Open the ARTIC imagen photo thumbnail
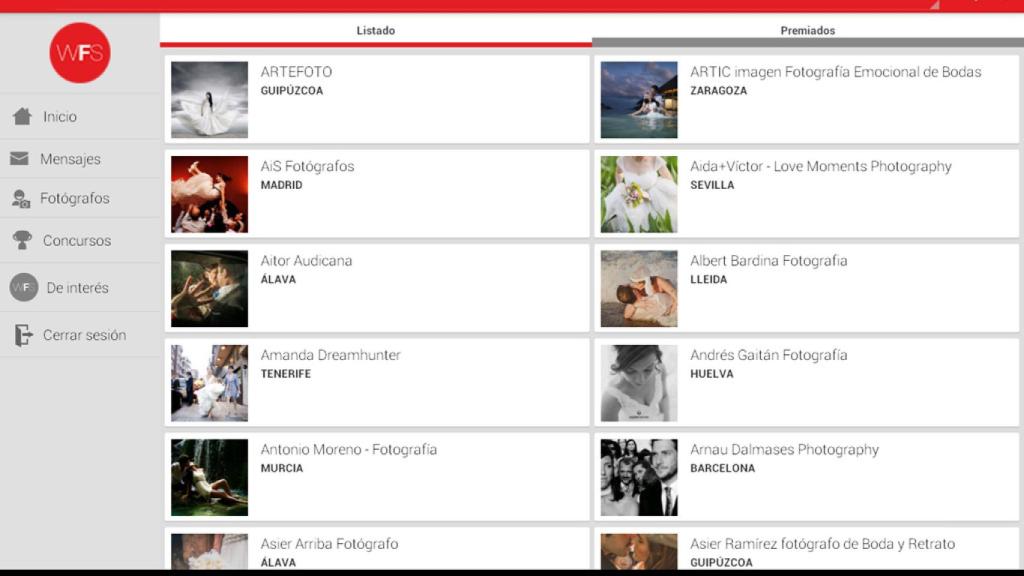 [639, 100]
